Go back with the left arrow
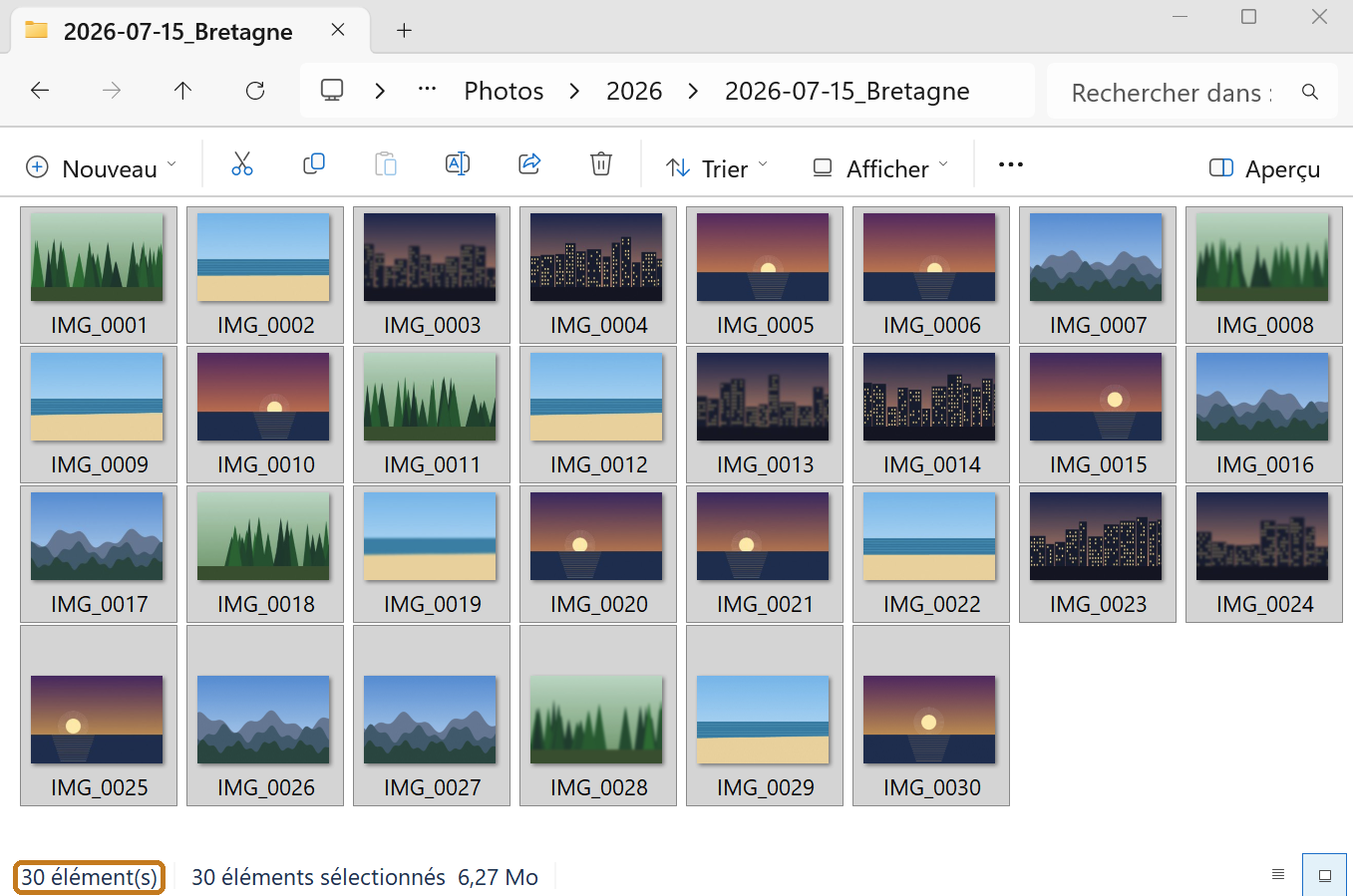1353x896 pixels. pyautogui.click(x=40, y=91)
